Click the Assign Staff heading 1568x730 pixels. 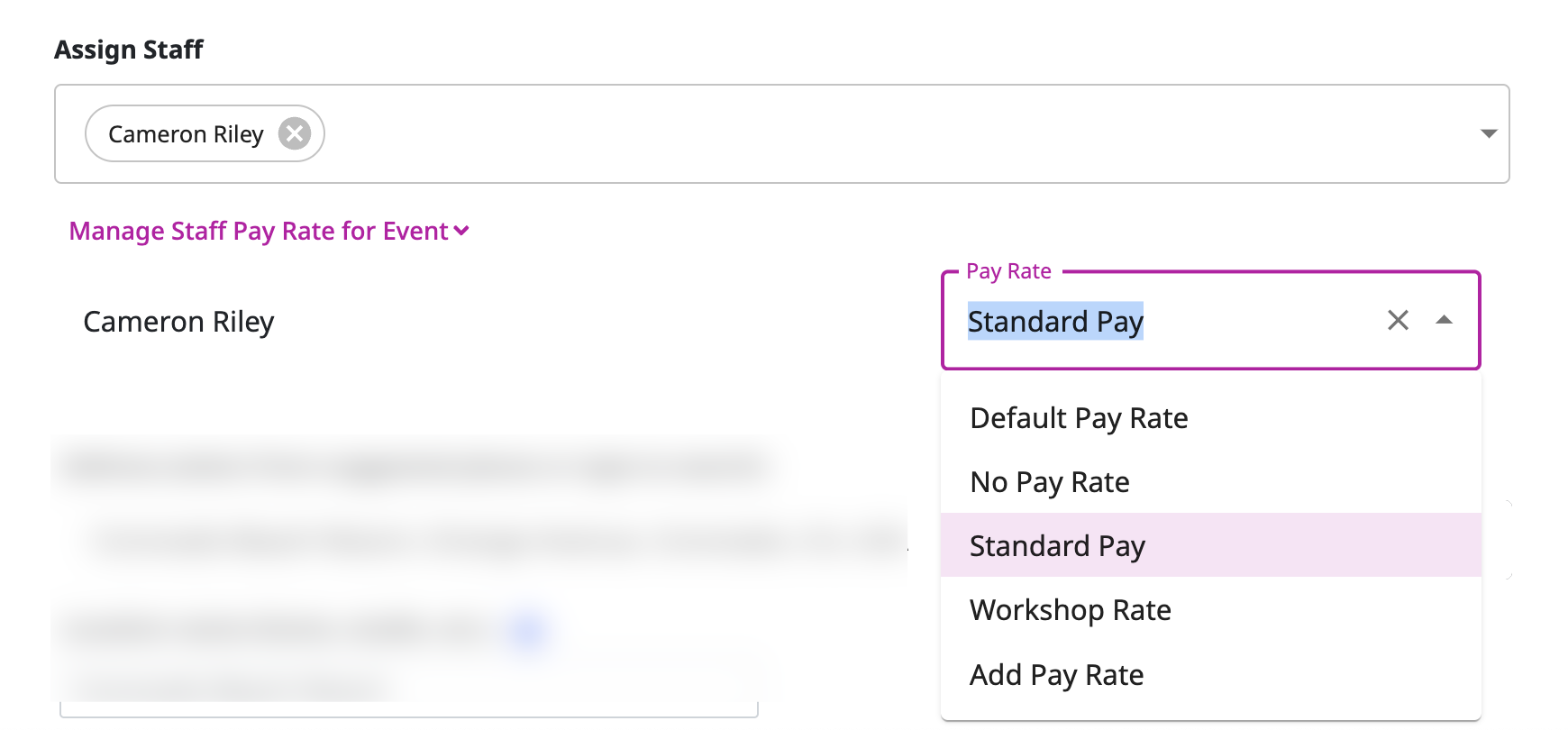tap(129, 50)
